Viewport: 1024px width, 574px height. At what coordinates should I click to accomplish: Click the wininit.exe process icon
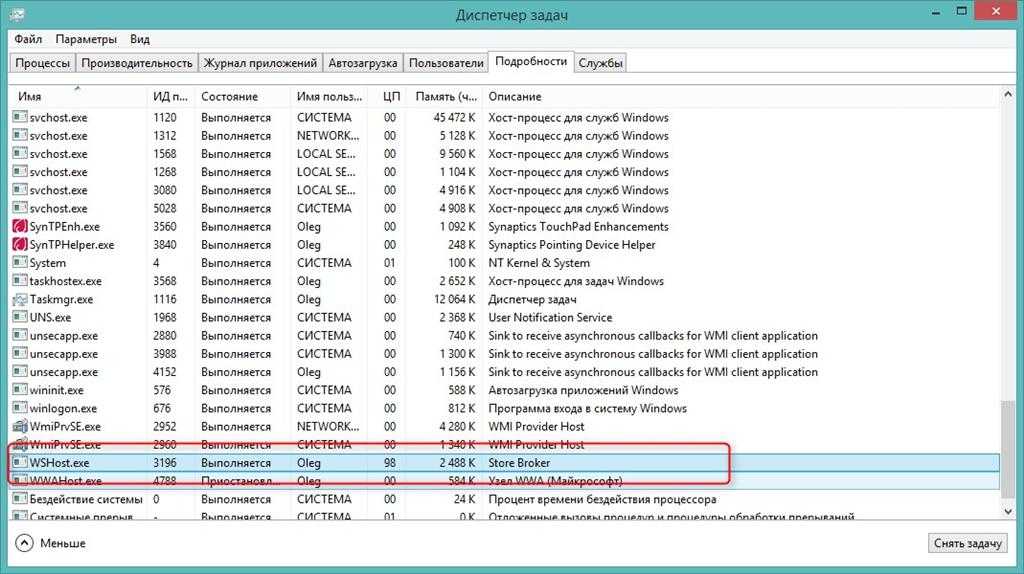tap(20, 390)
